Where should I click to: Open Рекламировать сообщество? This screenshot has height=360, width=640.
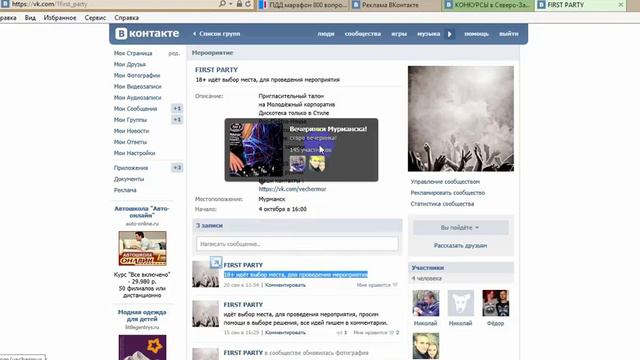point(448,193)
